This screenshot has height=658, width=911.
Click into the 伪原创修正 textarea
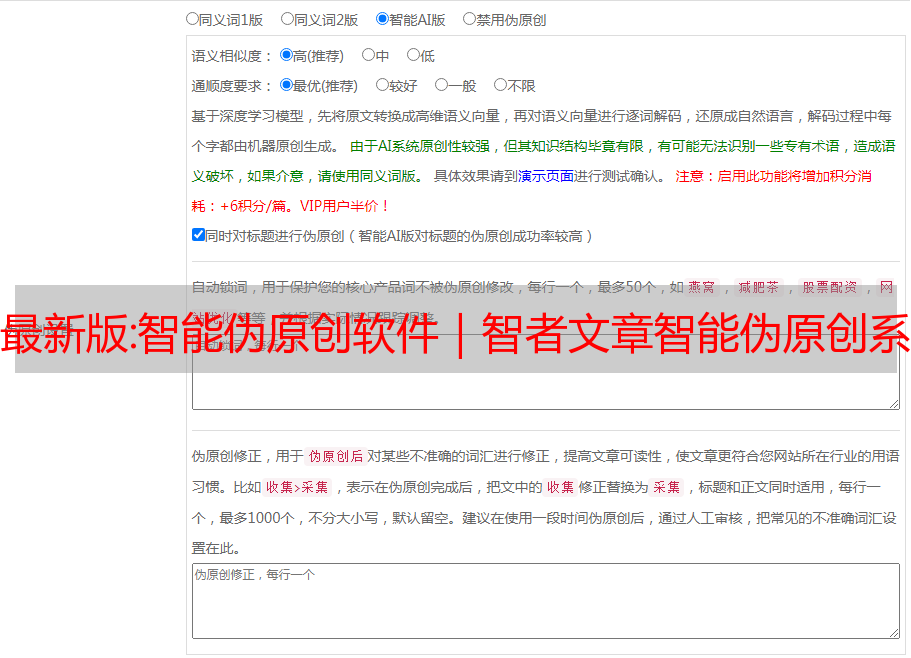pos(546,601)
